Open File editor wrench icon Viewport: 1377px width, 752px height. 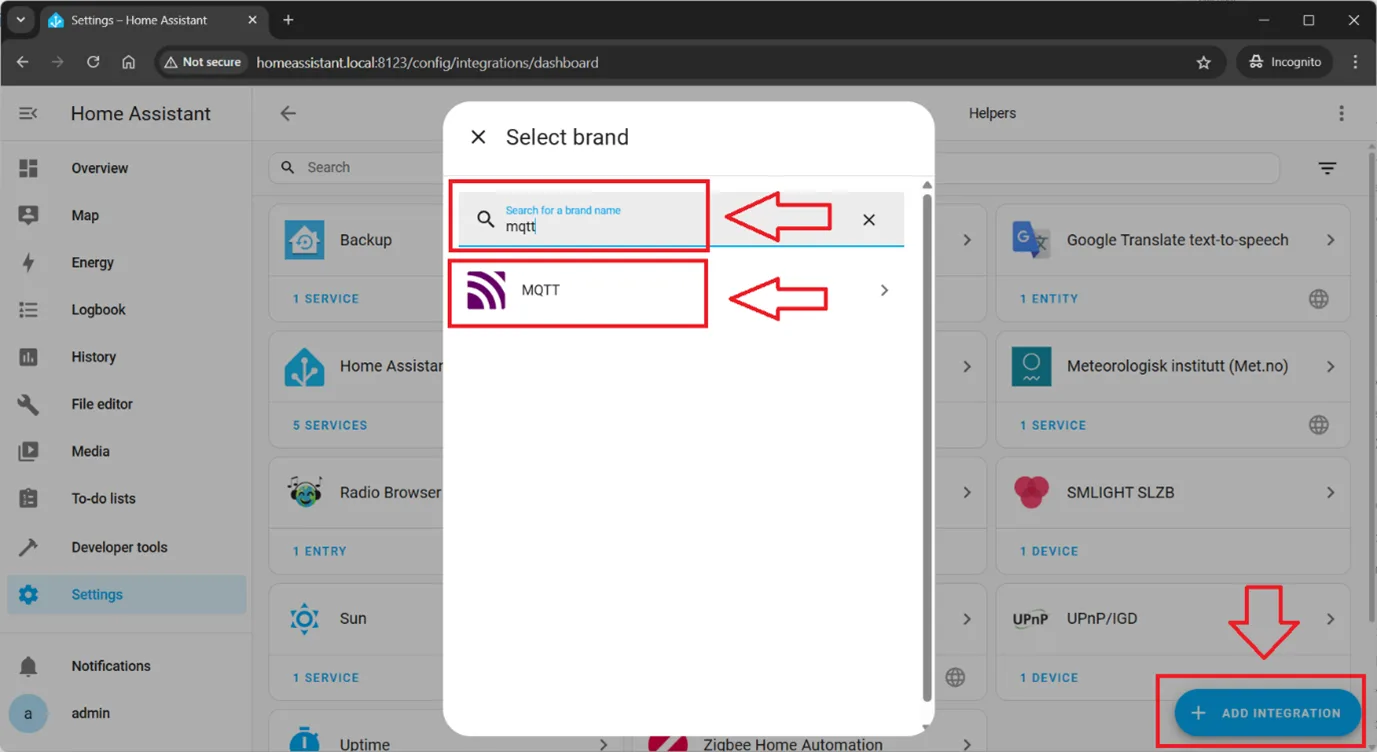(28, 404)
